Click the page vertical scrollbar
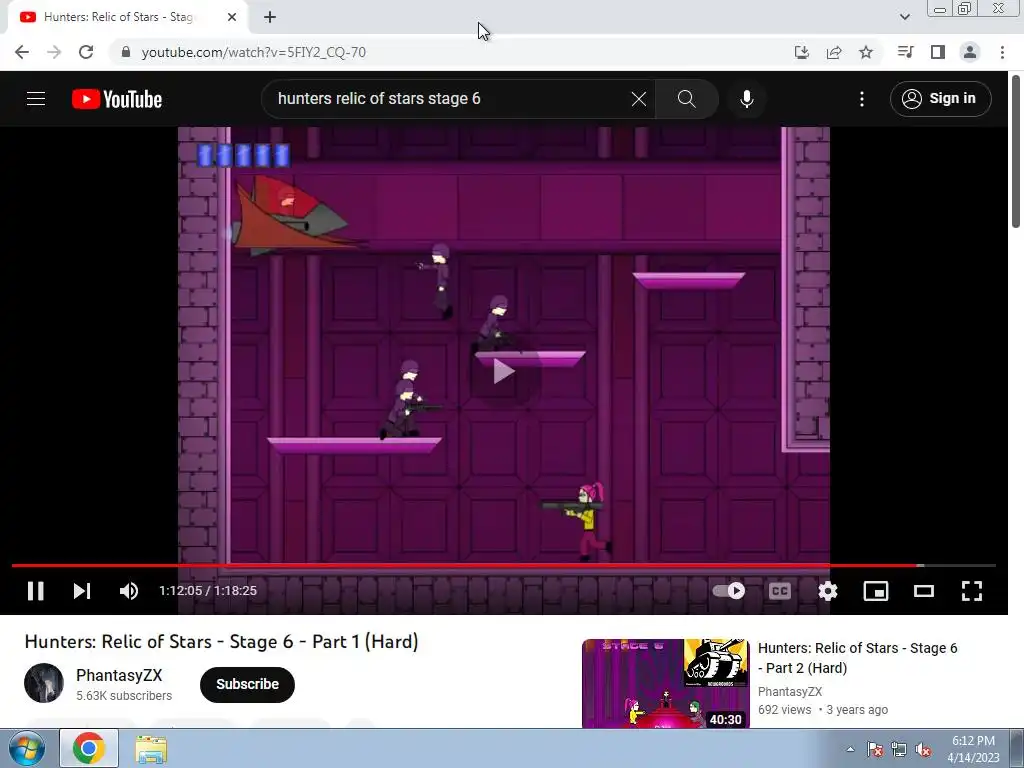1024x768 pixels. [1016, 152]
